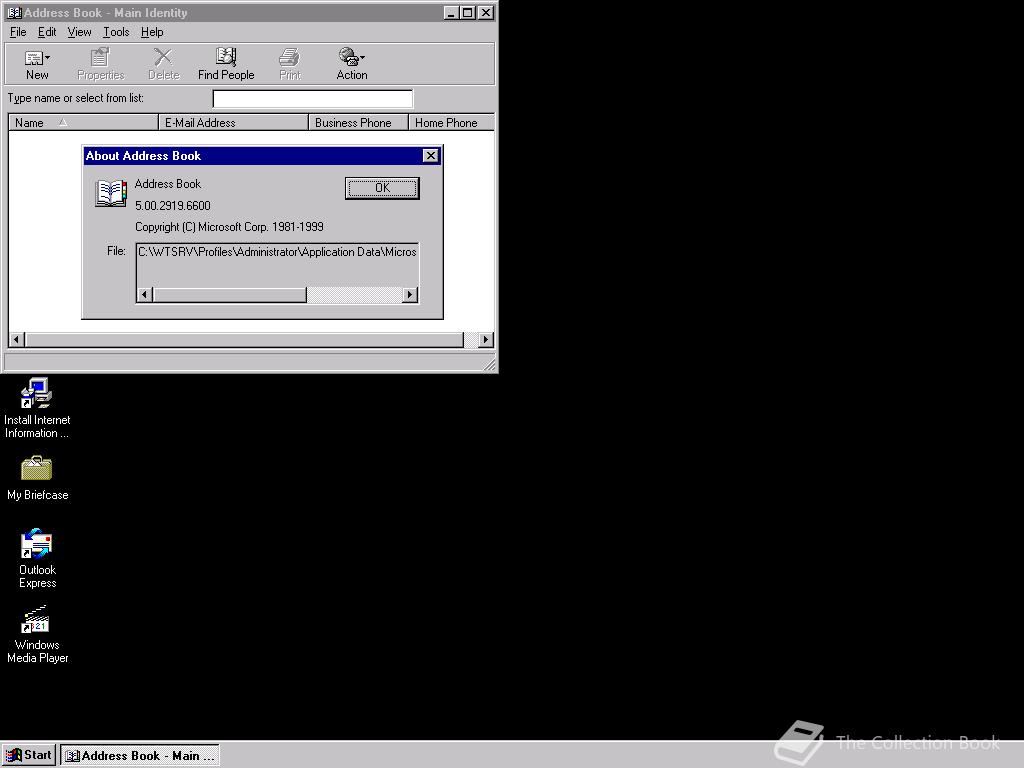Open the File menu

[18, 32]
